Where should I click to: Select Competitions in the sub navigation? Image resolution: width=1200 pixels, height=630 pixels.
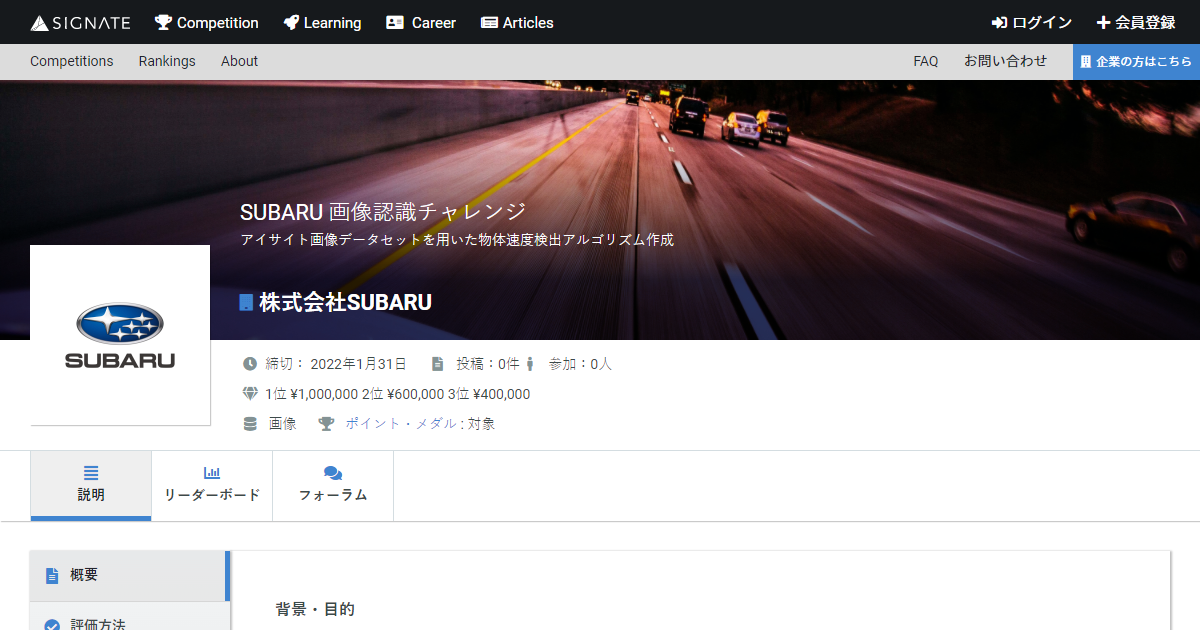pos(72,61)
